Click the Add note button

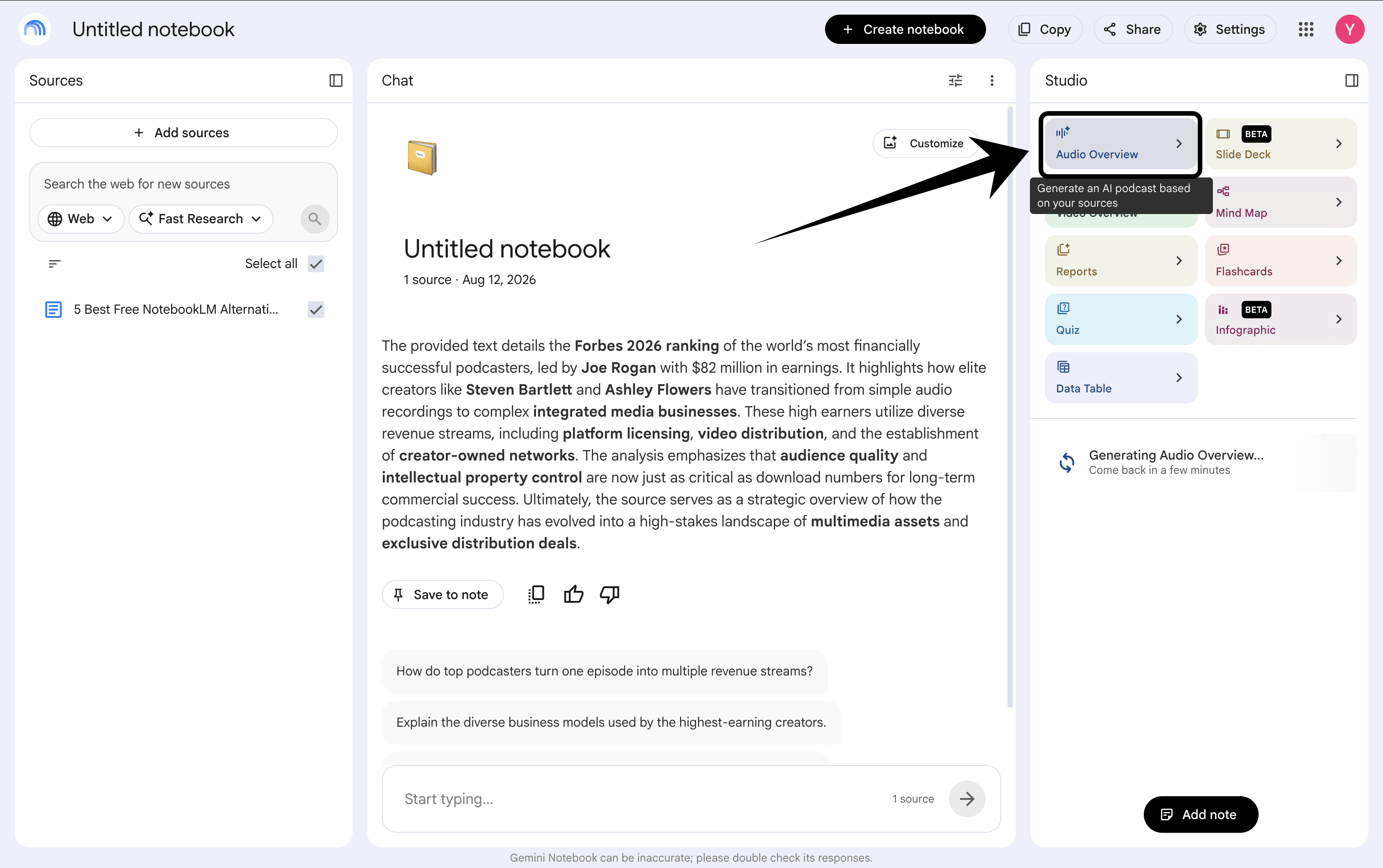[1201, 814]
